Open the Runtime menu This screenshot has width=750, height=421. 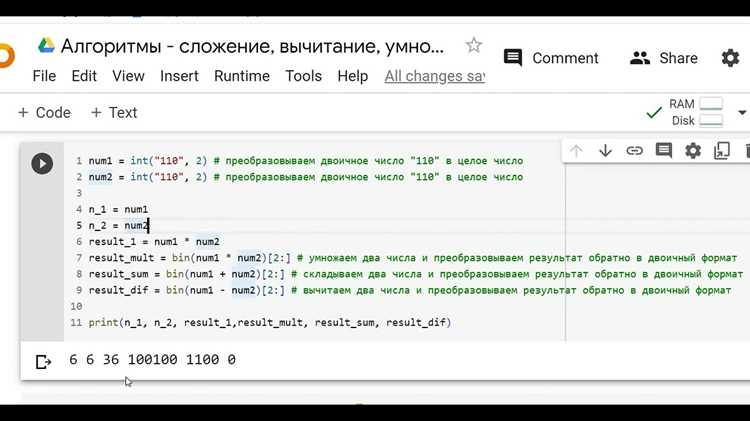click(242, 76)
